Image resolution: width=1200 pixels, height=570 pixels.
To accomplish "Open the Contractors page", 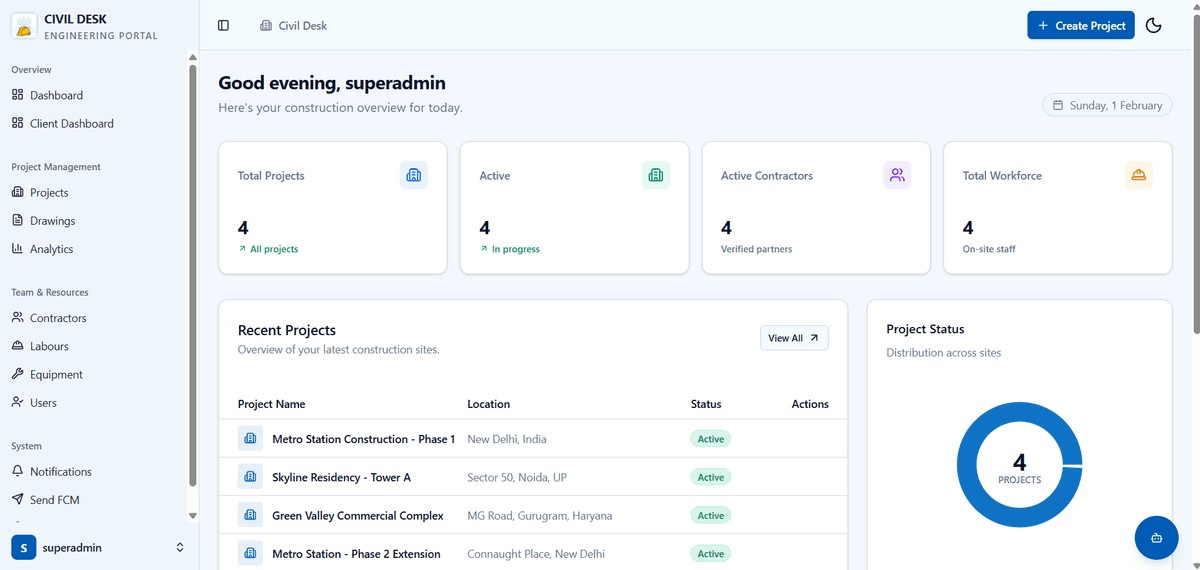I will [94, 317].
